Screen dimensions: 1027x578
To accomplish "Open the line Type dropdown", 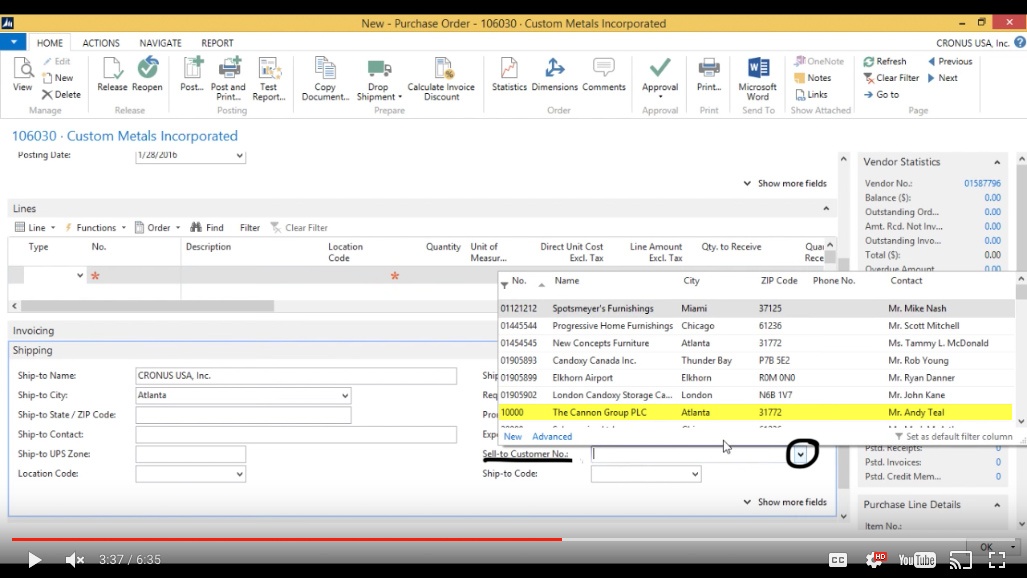I will 80,275.
